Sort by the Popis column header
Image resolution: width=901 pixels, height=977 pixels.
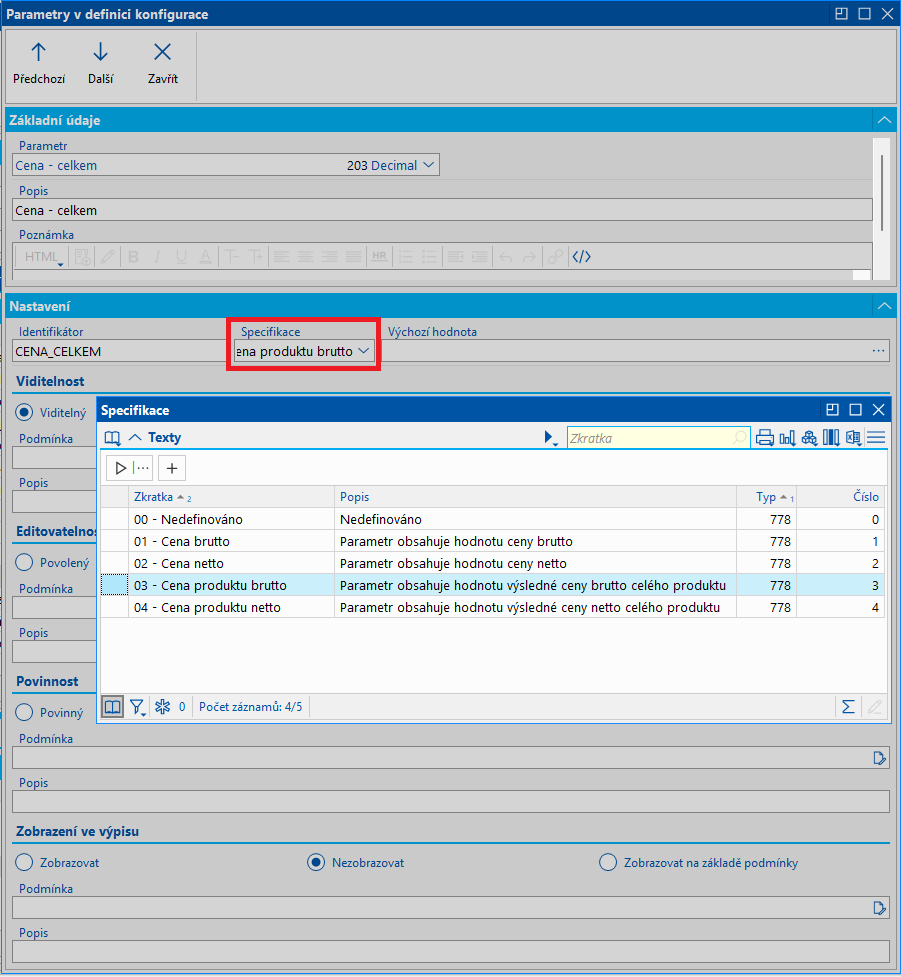(x=535, y=497)
